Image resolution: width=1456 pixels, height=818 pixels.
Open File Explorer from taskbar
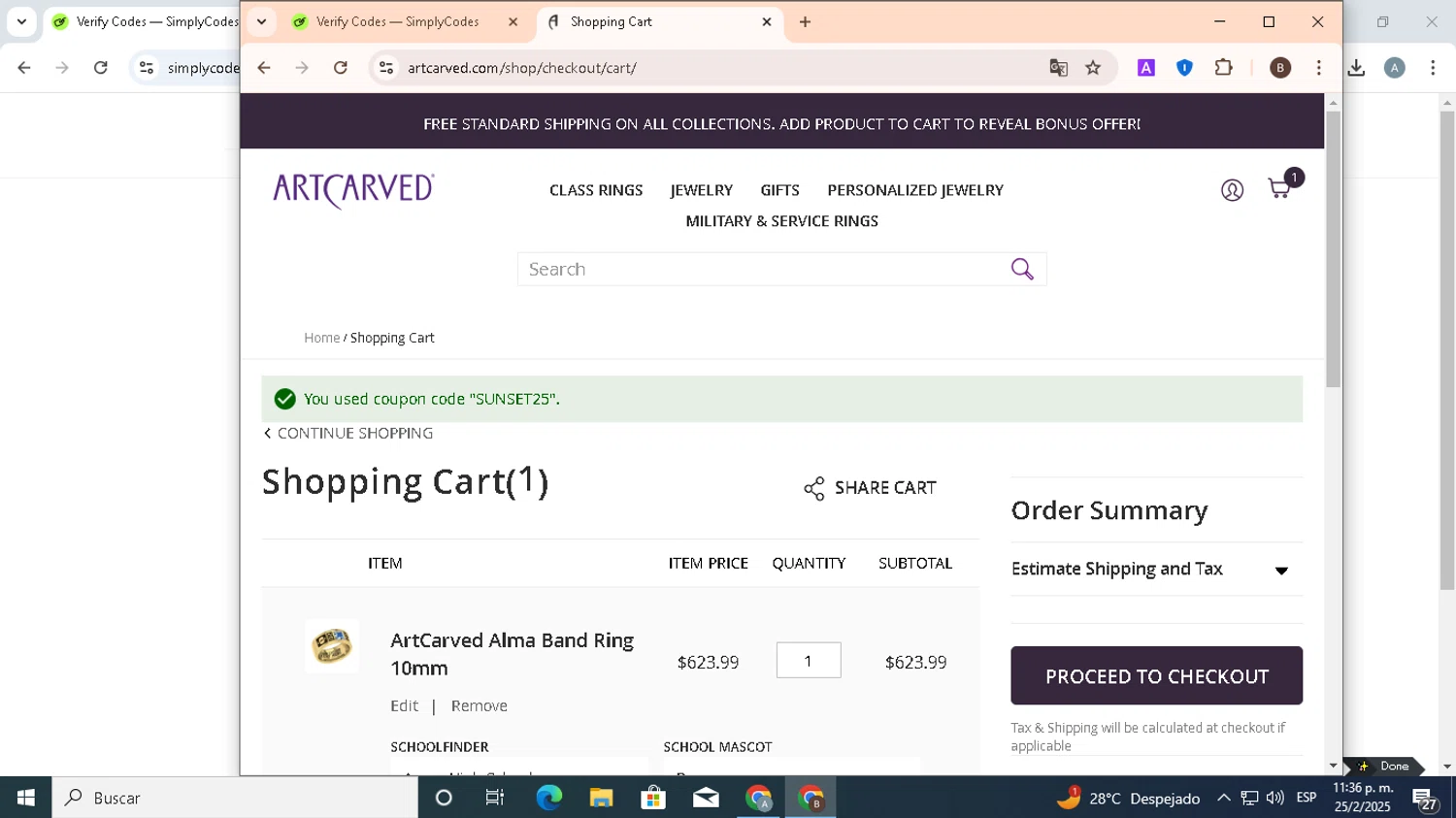(x=601, y=798)
